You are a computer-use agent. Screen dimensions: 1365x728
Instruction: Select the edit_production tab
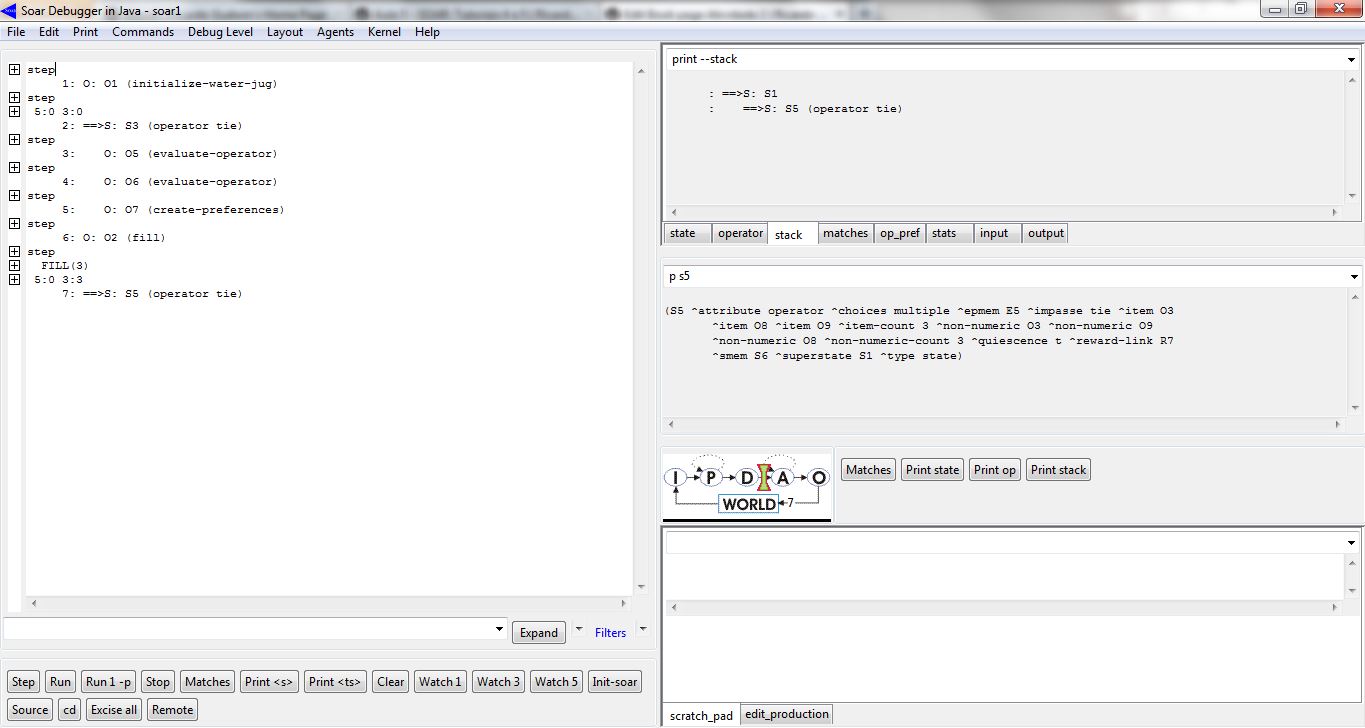click(x=787, y=714)
